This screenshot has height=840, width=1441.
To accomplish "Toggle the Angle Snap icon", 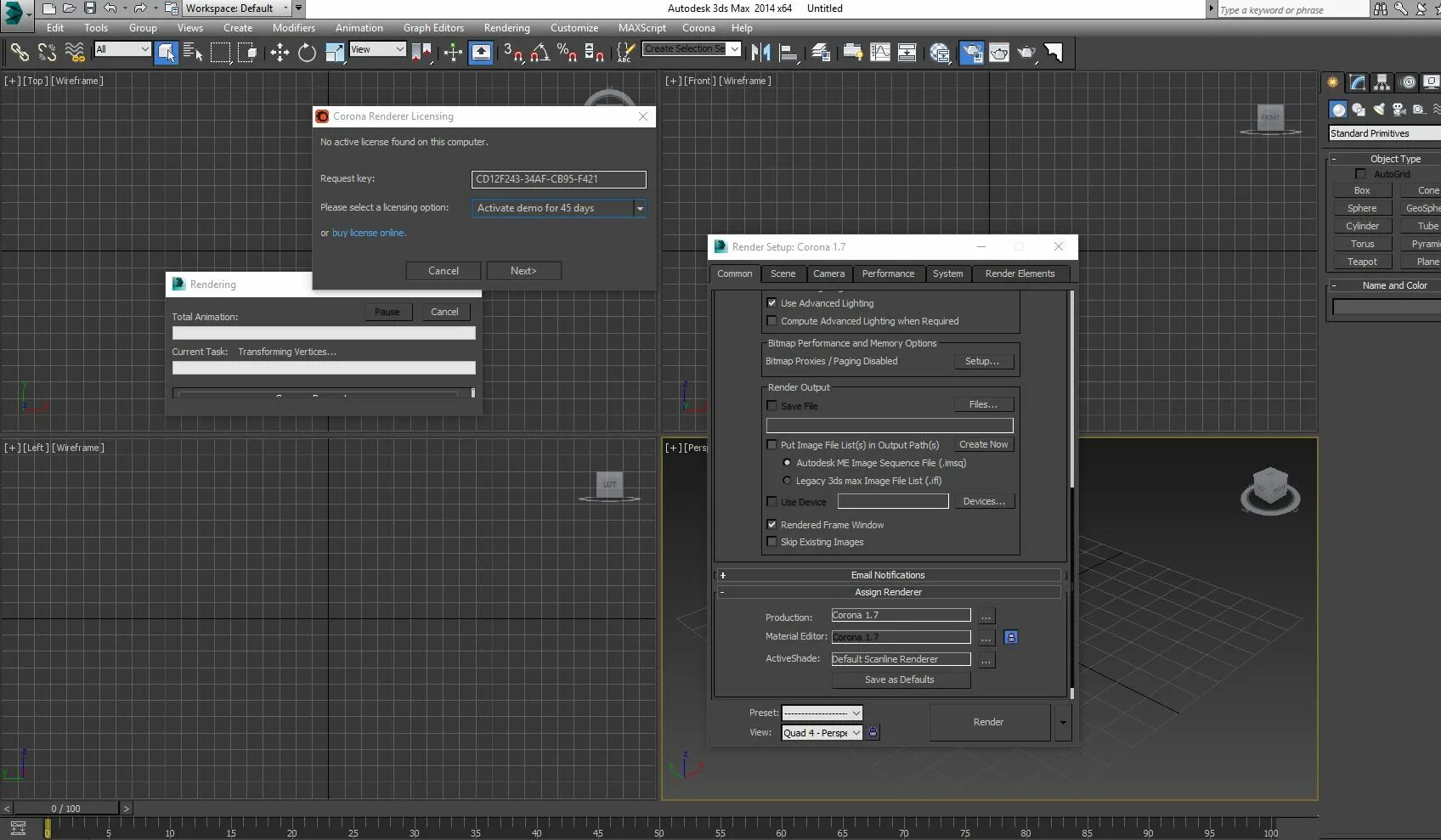I will coord(540,53).
